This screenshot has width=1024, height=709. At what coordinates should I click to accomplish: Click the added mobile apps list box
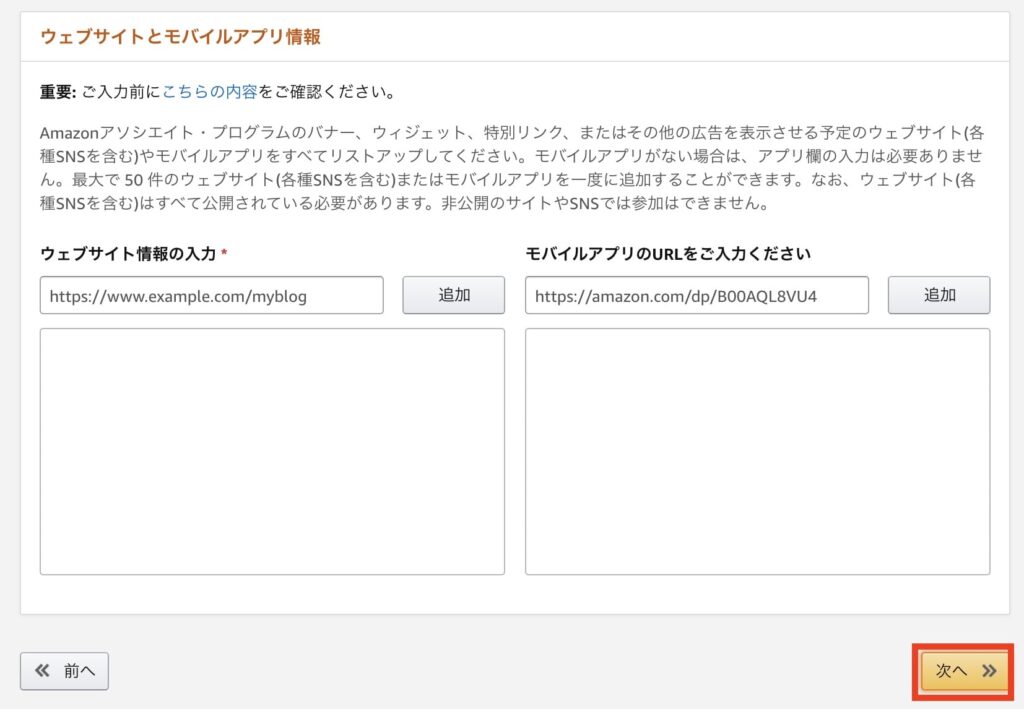(758, 451)
